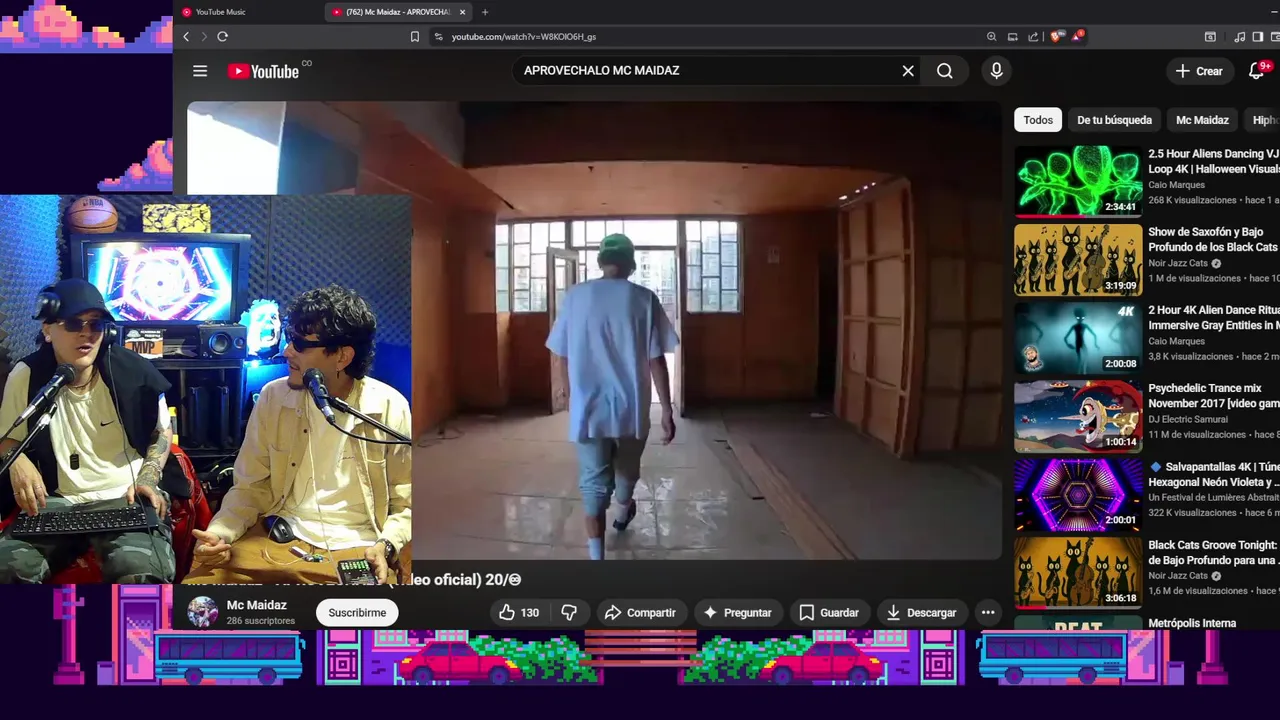Open Show de Saxofón y Bajo thumbnail
The image size is (1280, 720).
1078,259
